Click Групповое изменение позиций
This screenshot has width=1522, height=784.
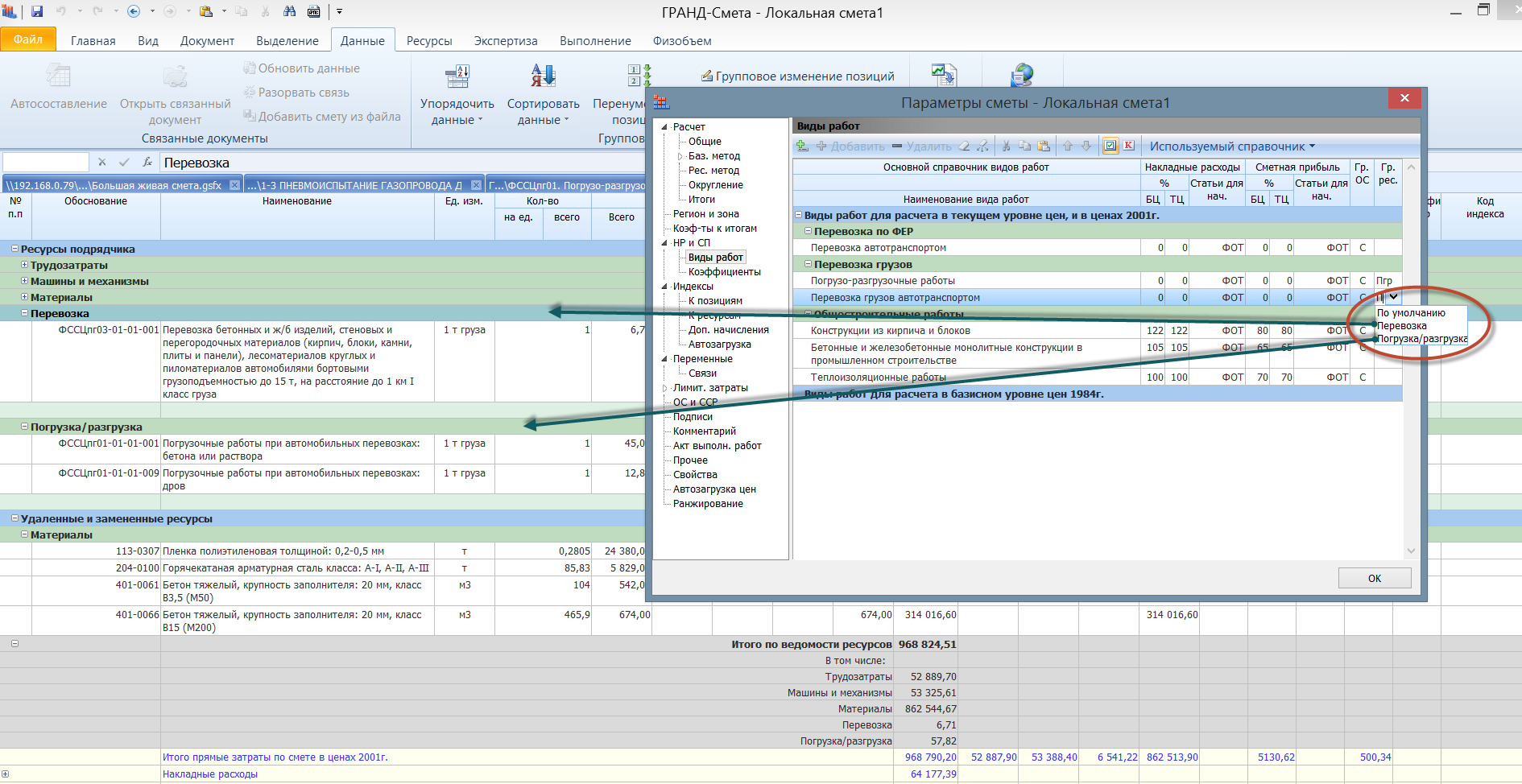click(x=797, y=76)
